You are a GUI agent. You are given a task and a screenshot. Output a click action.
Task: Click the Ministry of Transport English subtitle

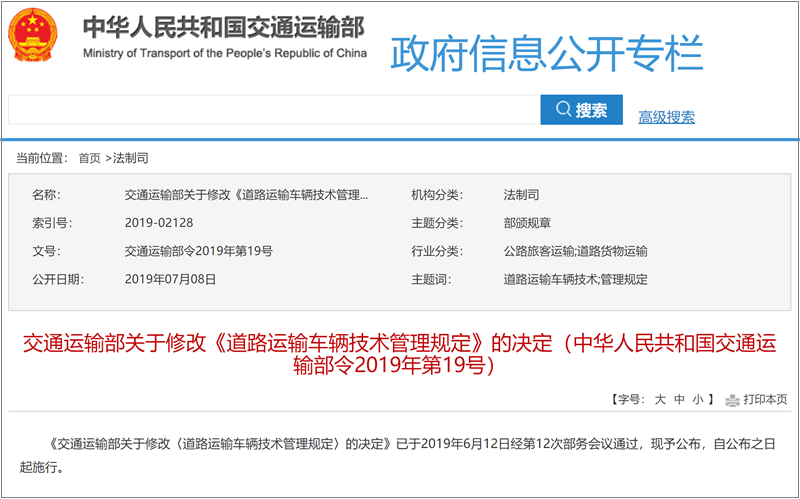224,53
